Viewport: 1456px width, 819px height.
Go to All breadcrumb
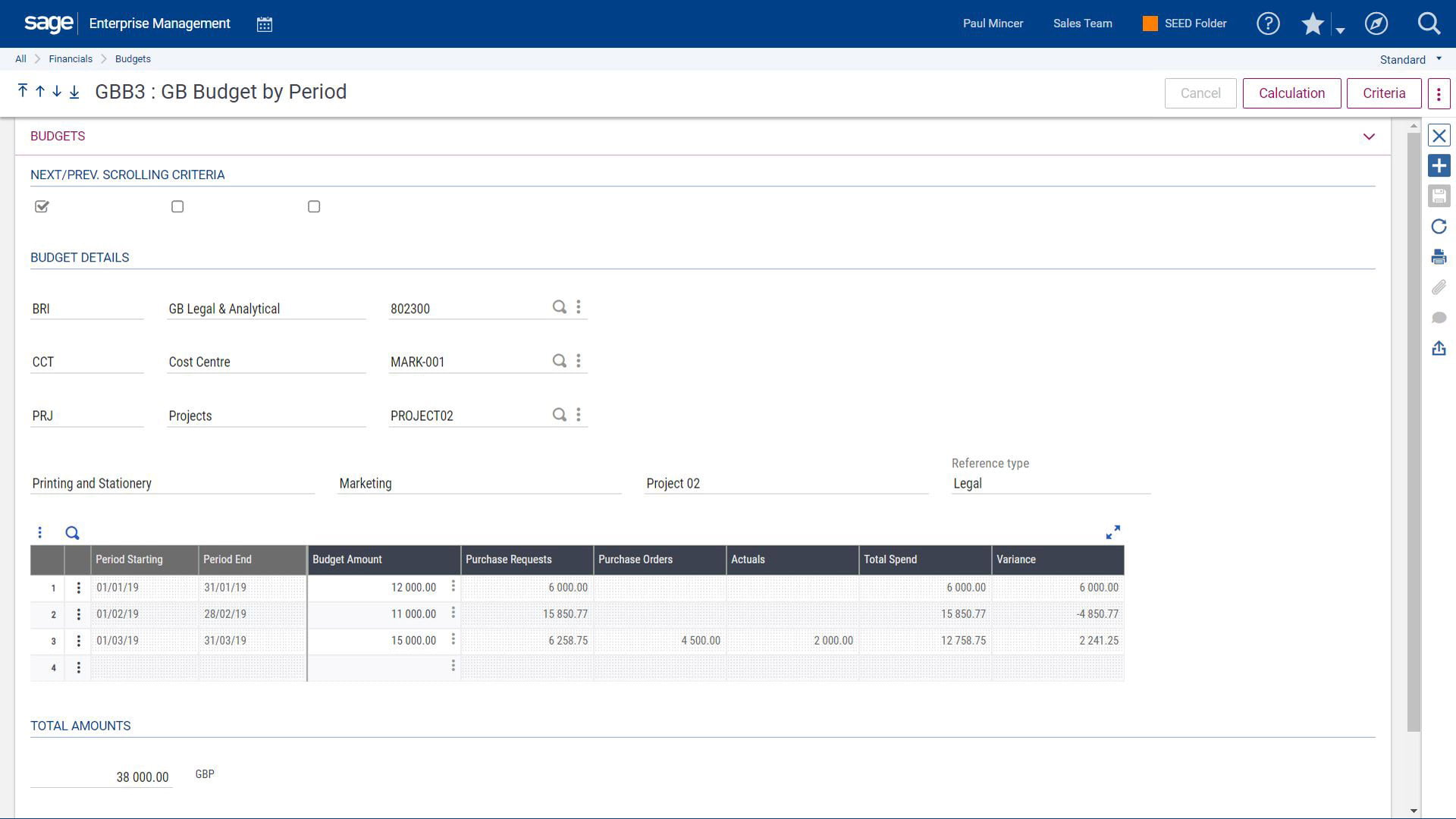click(20, 59)
